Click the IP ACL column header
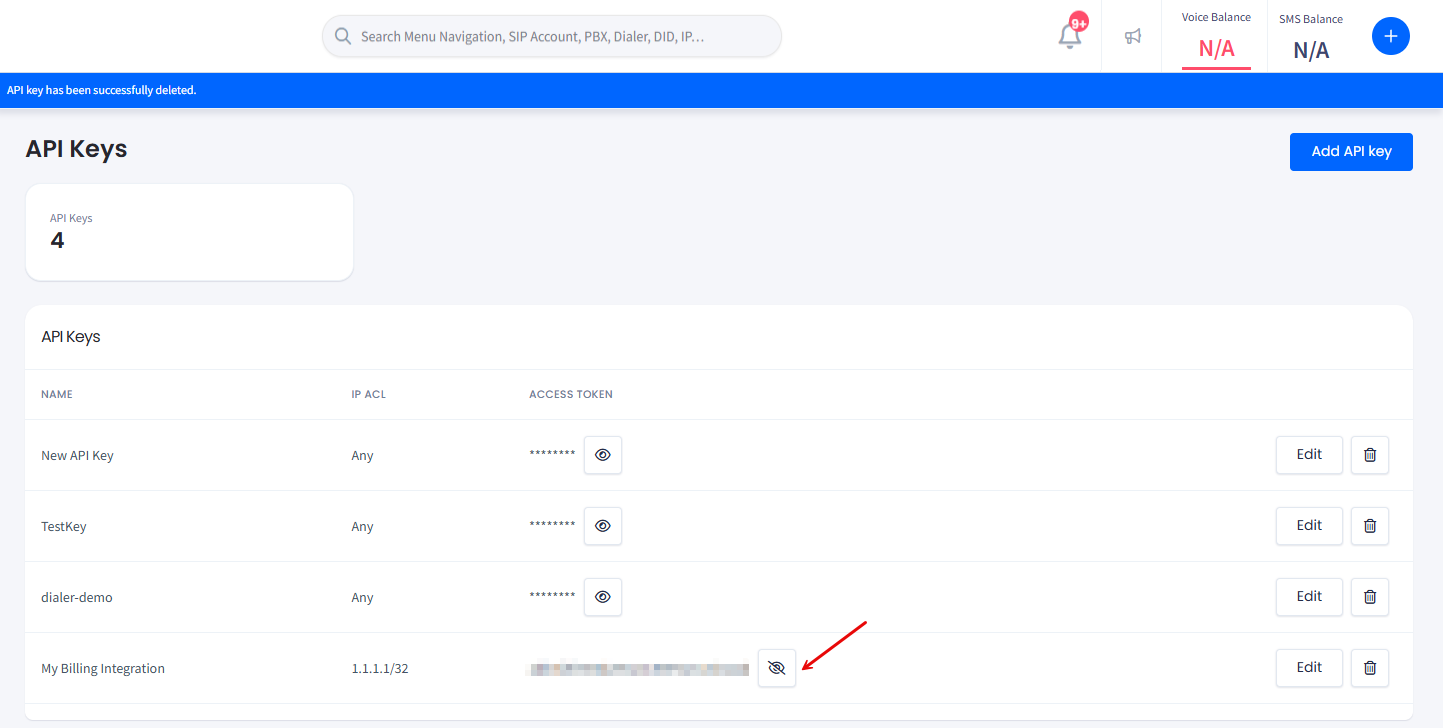Viewport: 1443px width, 728px height. pyautogui.click(x=369, y=394)
